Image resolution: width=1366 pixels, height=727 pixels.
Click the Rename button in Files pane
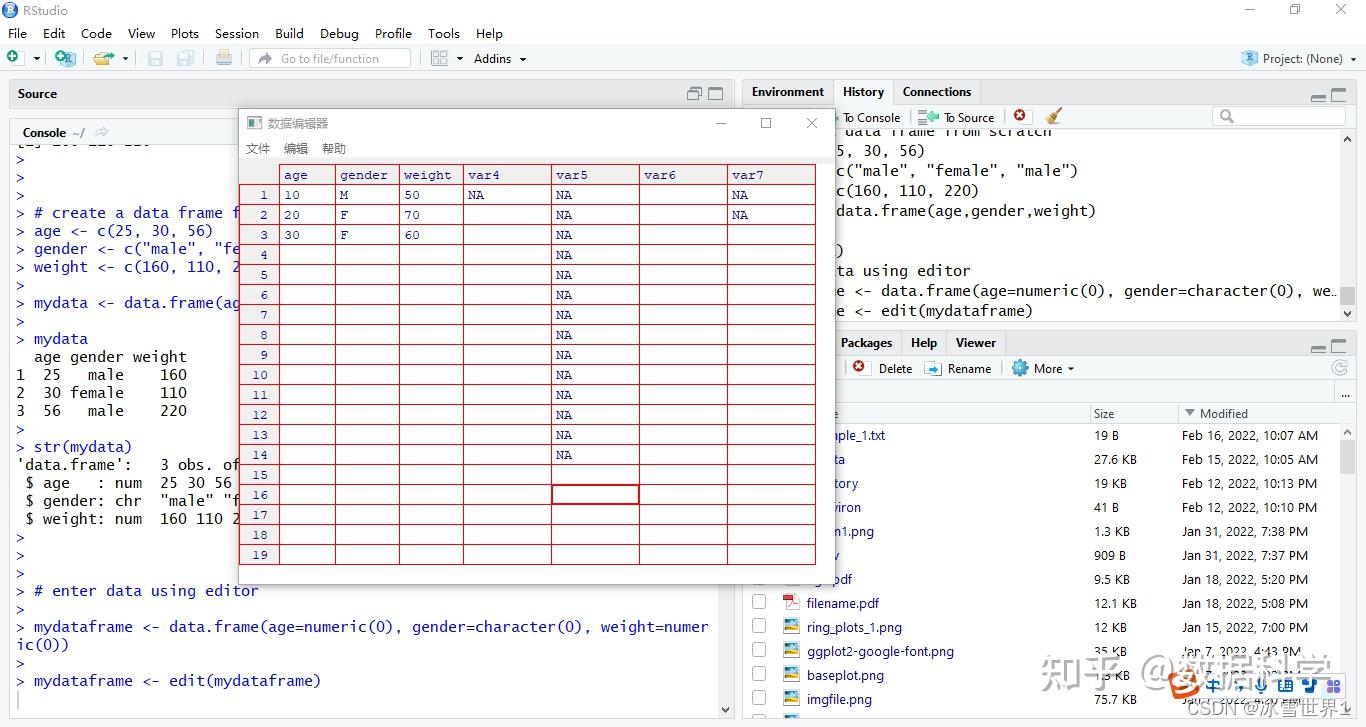(958, 368)
